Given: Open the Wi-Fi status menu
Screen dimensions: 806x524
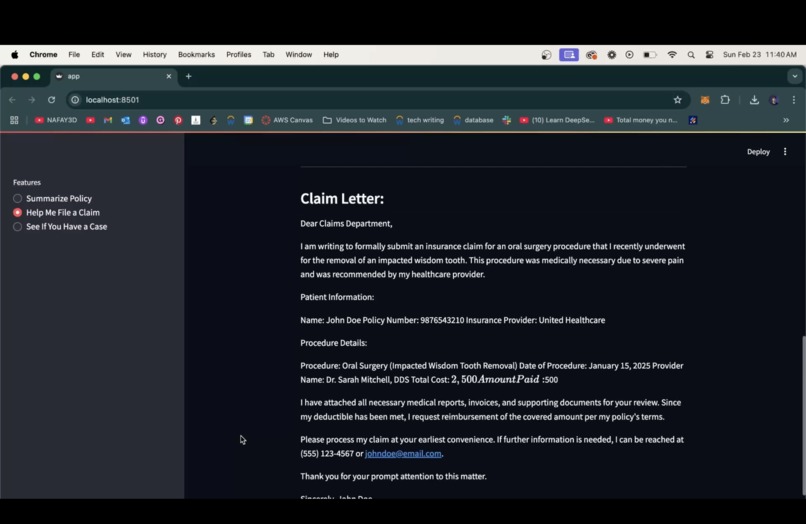Looking at the screenshot, I should click(672, 55).
